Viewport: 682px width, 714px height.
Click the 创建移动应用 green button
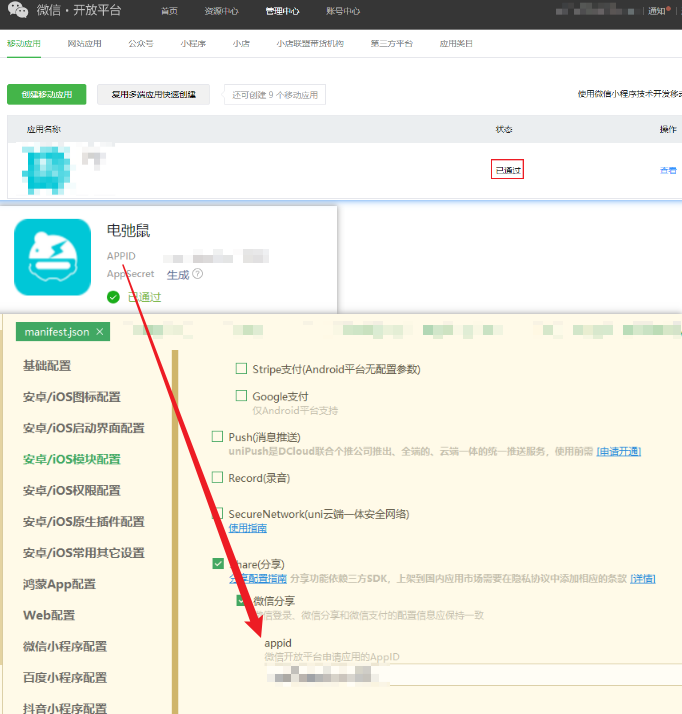tap(46, 94)
